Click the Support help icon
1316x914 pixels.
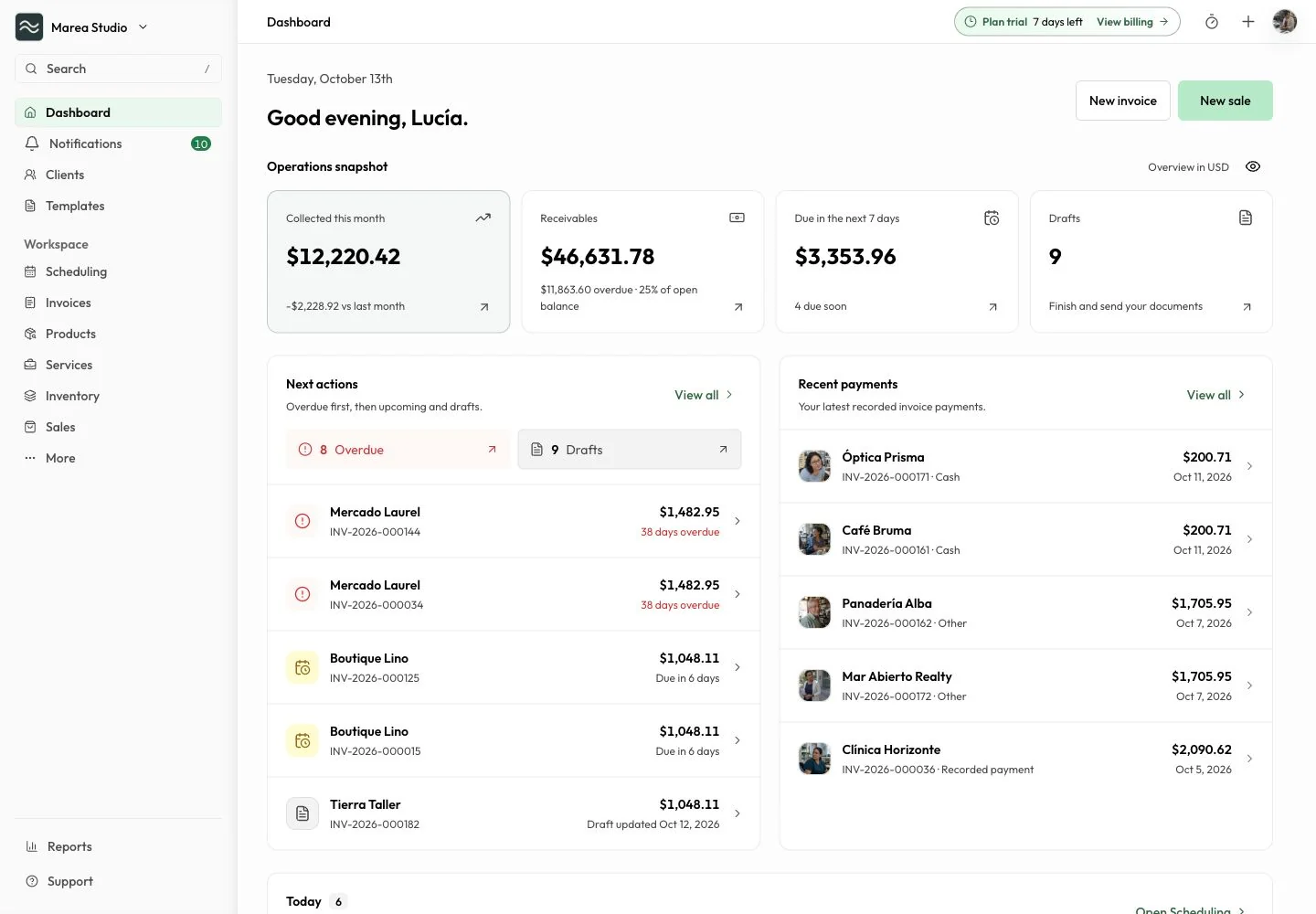pyautogui.click(x=31, y=881)
